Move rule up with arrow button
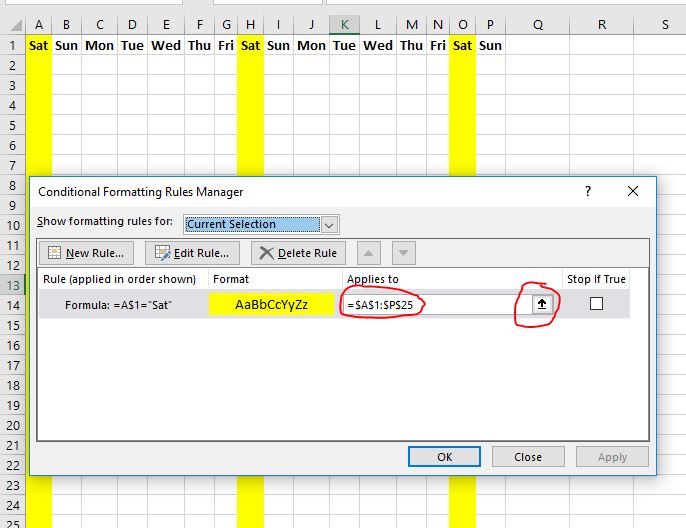686x528 pixels. coord(369,253)
